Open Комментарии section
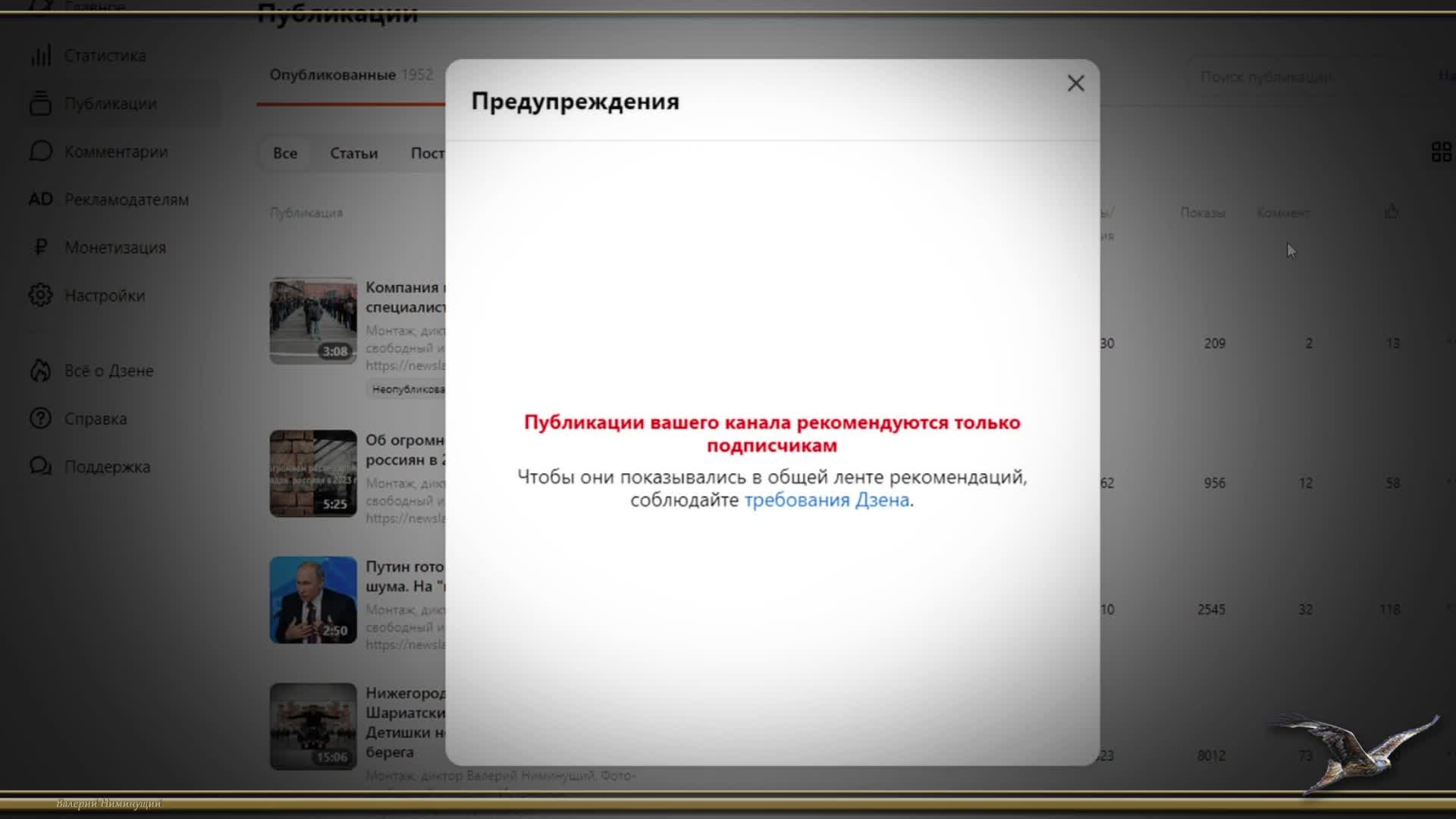Image resolution: width=1456 pixels, height=819 pixels. point(116,152)
